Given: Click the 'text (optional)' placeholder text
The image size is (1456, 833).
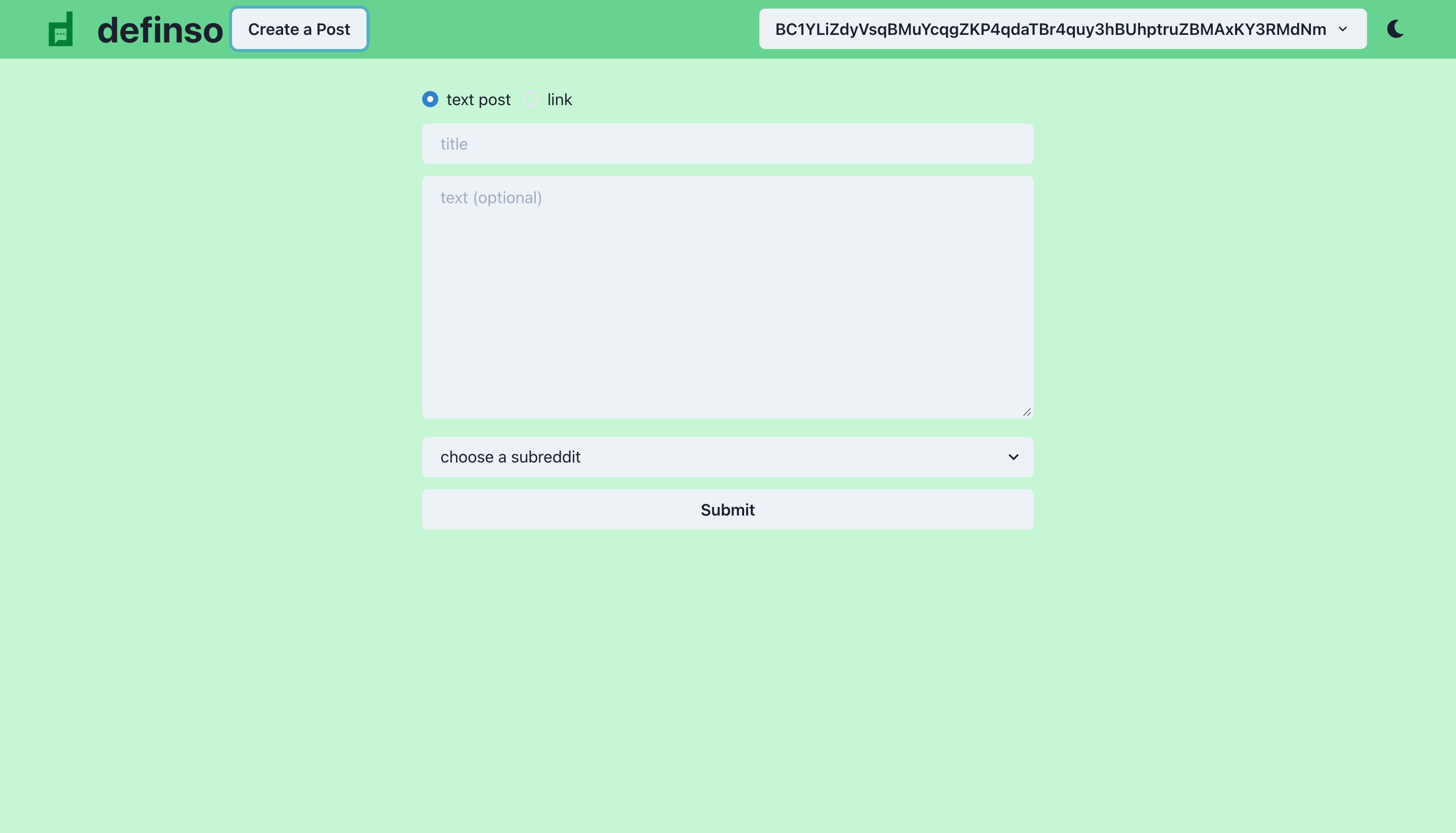Looking at the screenshot, I should pos(491,198).
